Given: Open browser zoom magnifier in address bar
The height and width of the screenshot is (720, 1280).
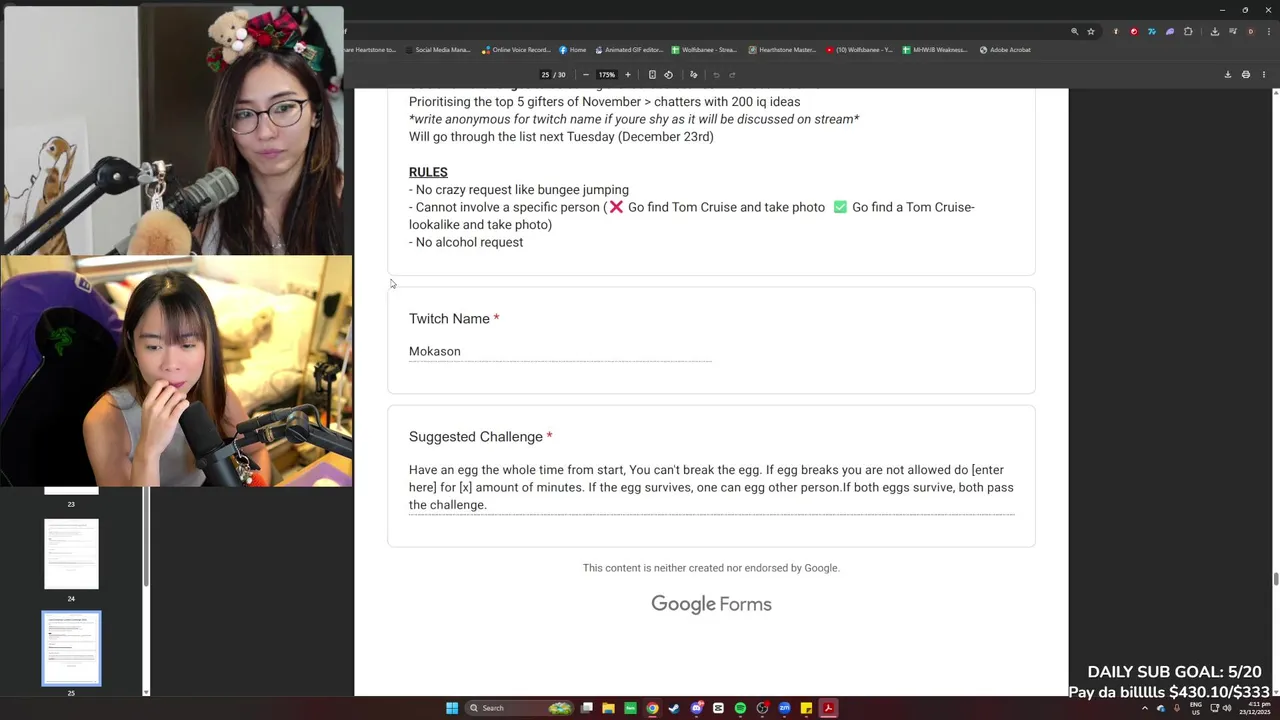Looking at the screenshot, I should point(1075,31).
